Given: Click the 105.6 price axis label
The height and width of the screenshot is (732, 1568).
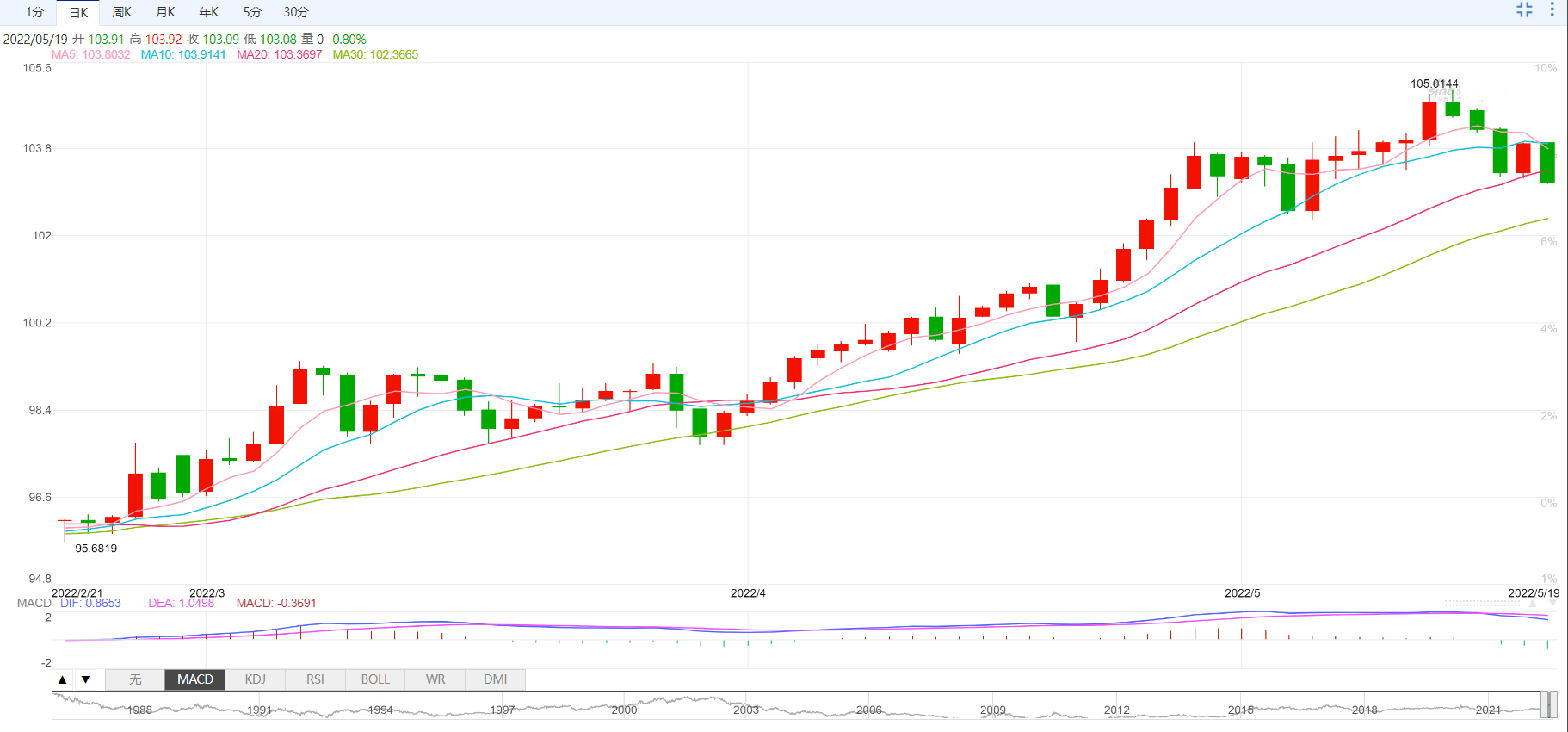Looking at the screenshot, I should 37,68.
